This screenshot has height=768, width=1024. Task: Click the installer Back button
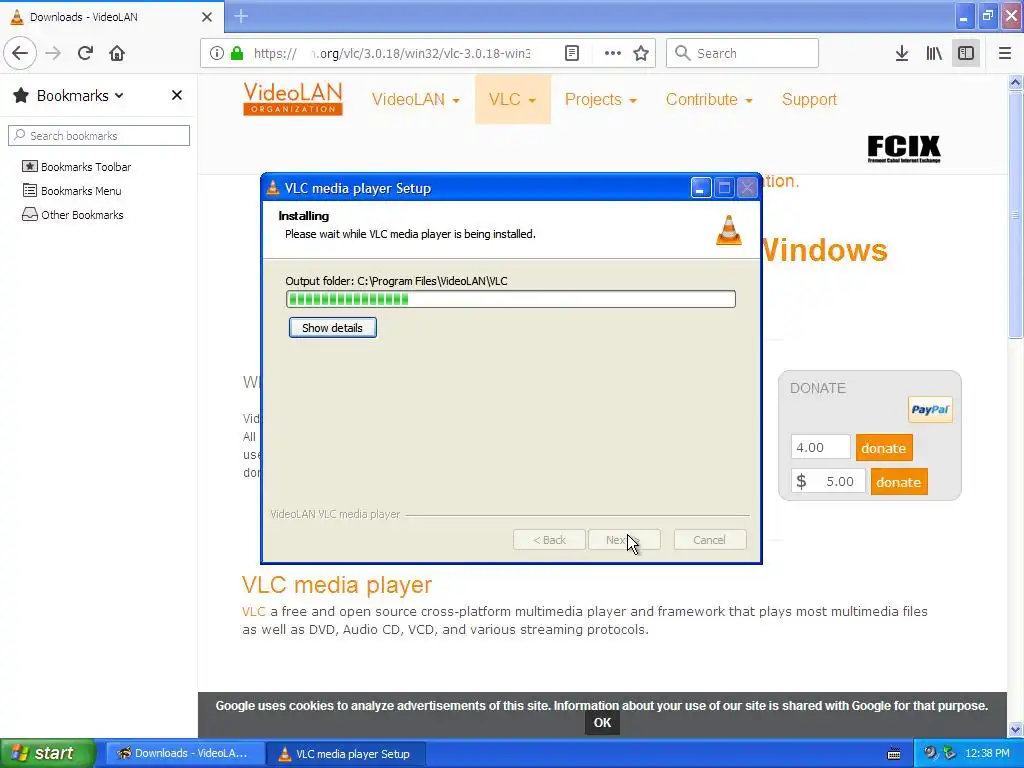point(549,540)
